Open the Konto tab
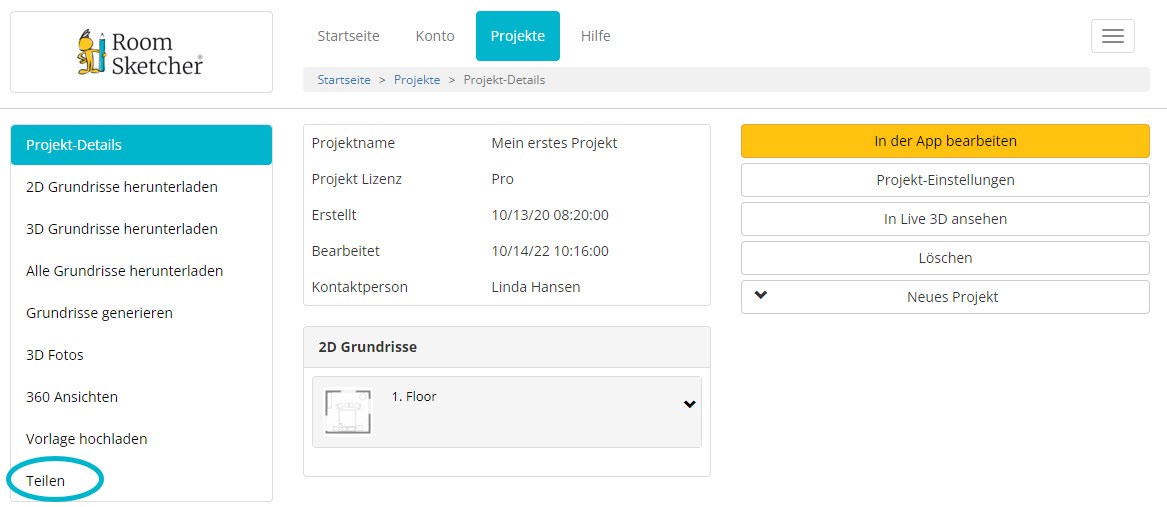1167x507 pixels. tap(435, 36)
